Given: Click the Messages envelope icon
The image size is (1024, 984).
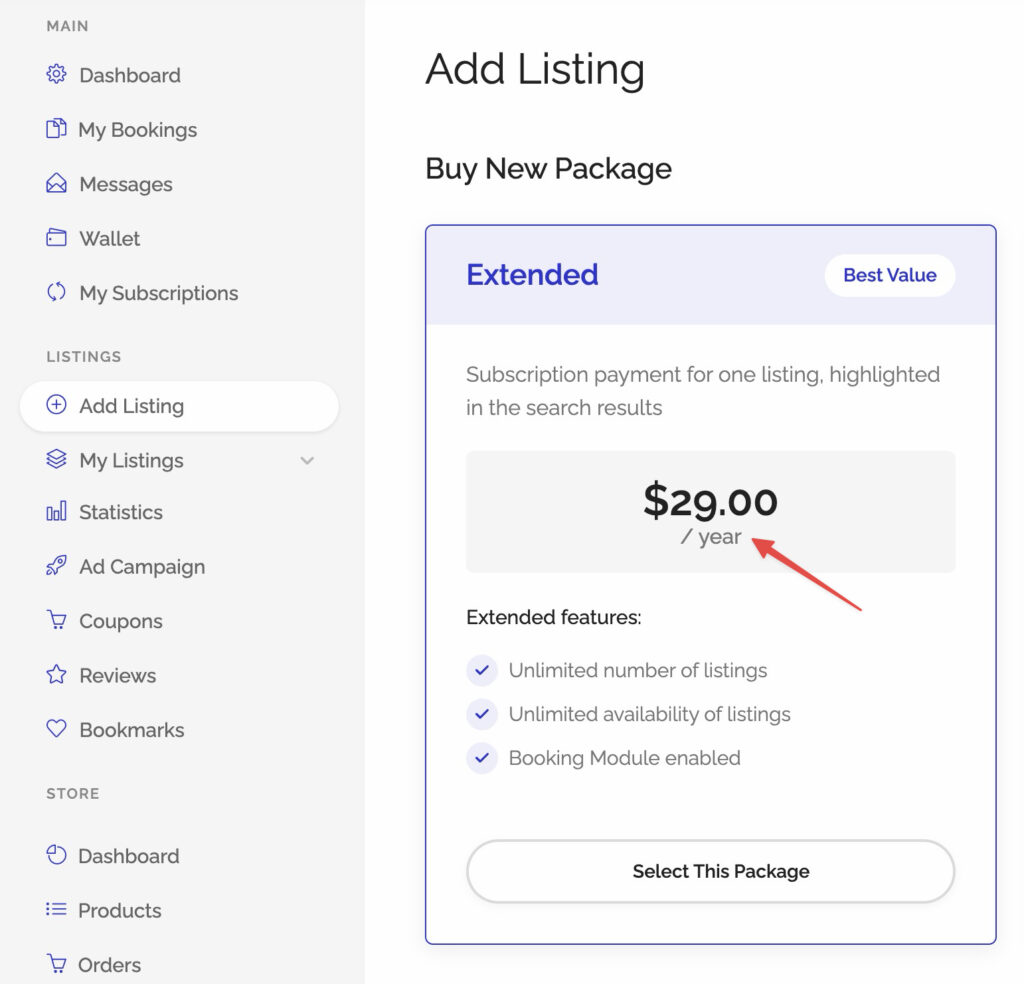Looking at the screenshot, I should coord(56,183).
